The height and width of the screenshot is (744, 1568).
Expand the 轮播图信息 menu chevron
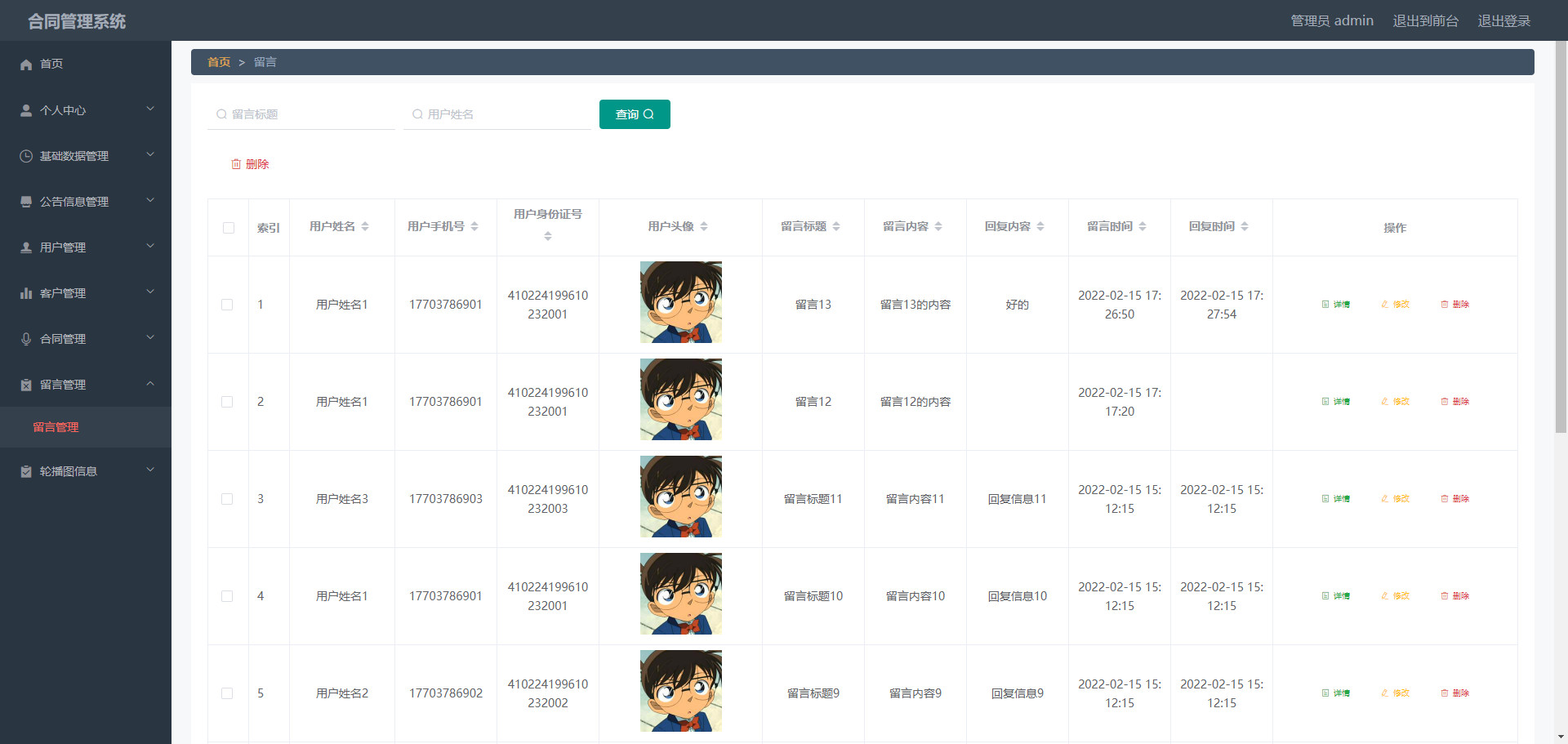tap(150, 470)
